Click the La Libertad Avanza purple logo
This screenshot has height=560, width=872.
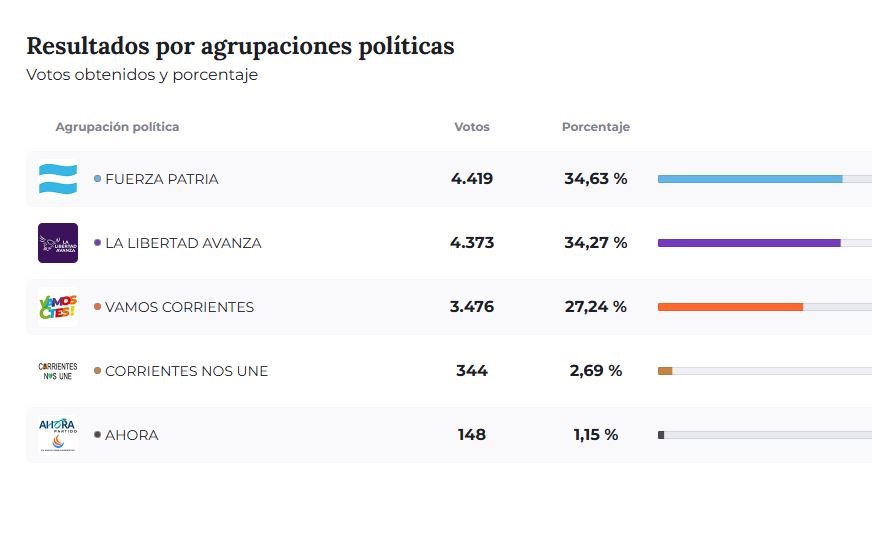58,243
